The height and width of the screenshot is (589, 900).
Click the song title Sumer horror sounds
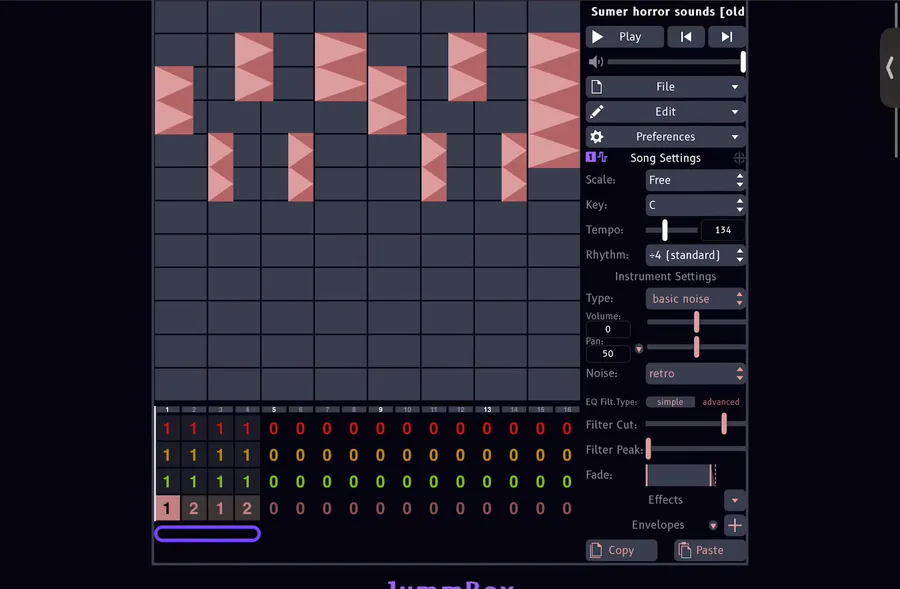[667, 11]
